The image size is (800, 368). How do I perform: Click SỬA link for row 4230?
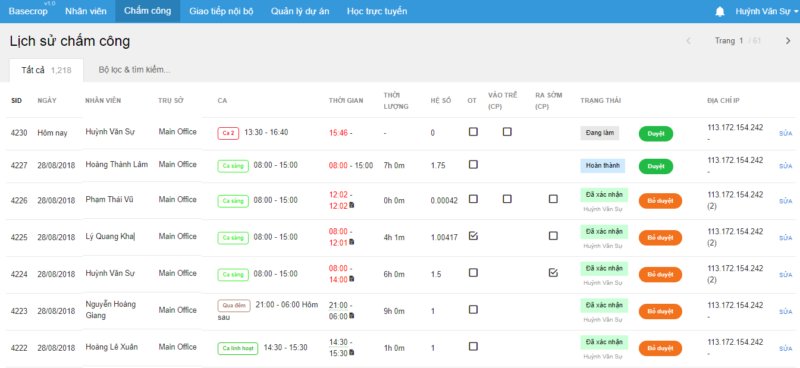(x=786, y=134)
